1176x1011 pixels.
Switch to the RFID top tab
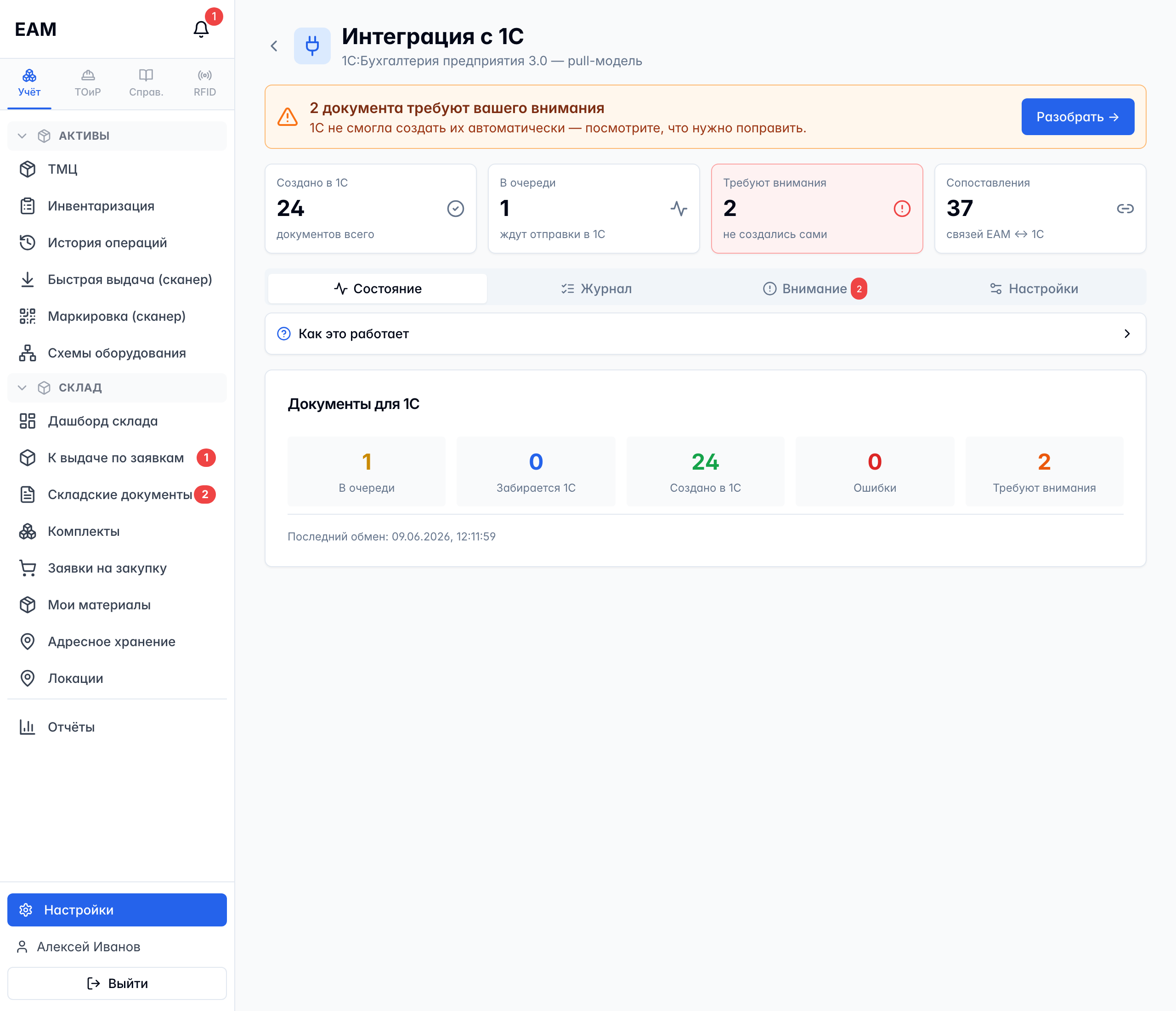pos(205,84)
